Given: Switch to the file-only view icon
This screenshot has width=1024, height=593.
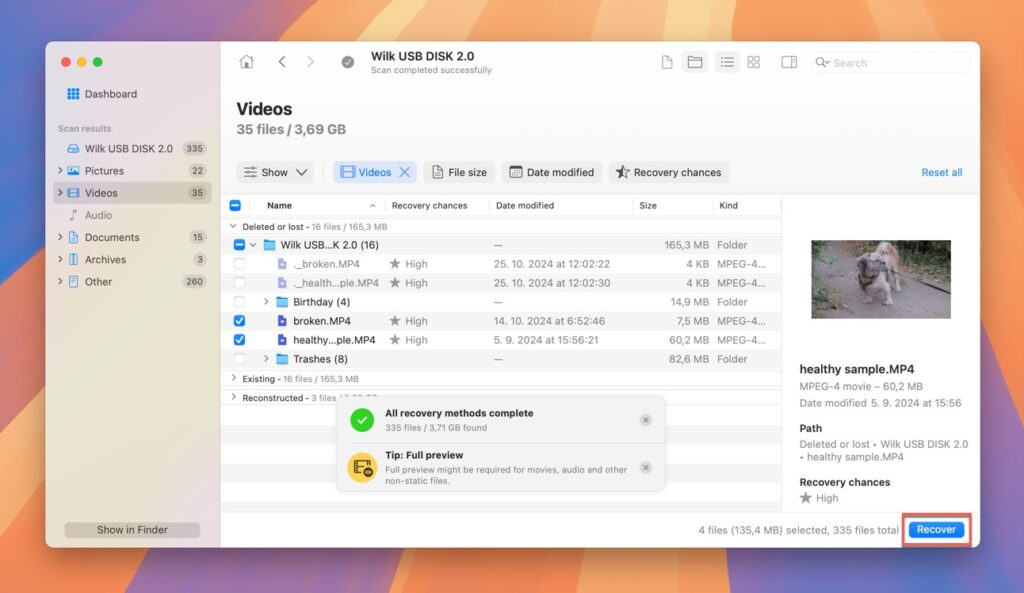Looking at the screenshot, I should coord(667,62).
